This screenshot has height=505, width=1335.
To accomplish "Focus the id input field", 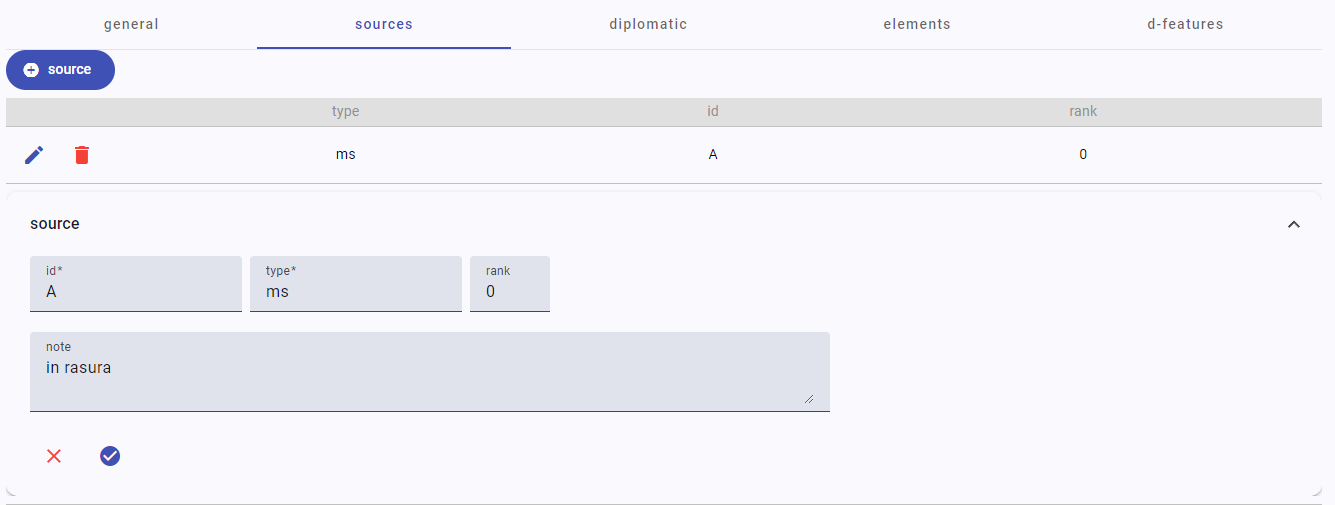I will click(136, 292).
